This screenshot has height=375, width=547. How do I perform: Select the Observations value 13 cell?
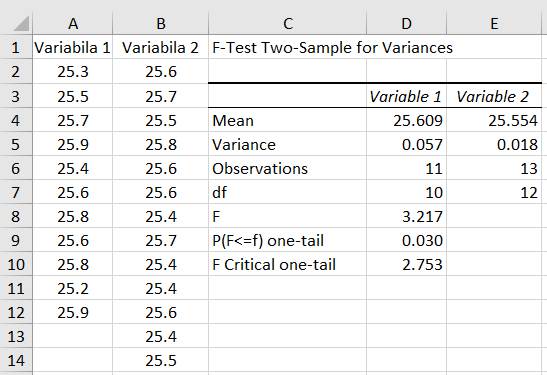[494, 168]
